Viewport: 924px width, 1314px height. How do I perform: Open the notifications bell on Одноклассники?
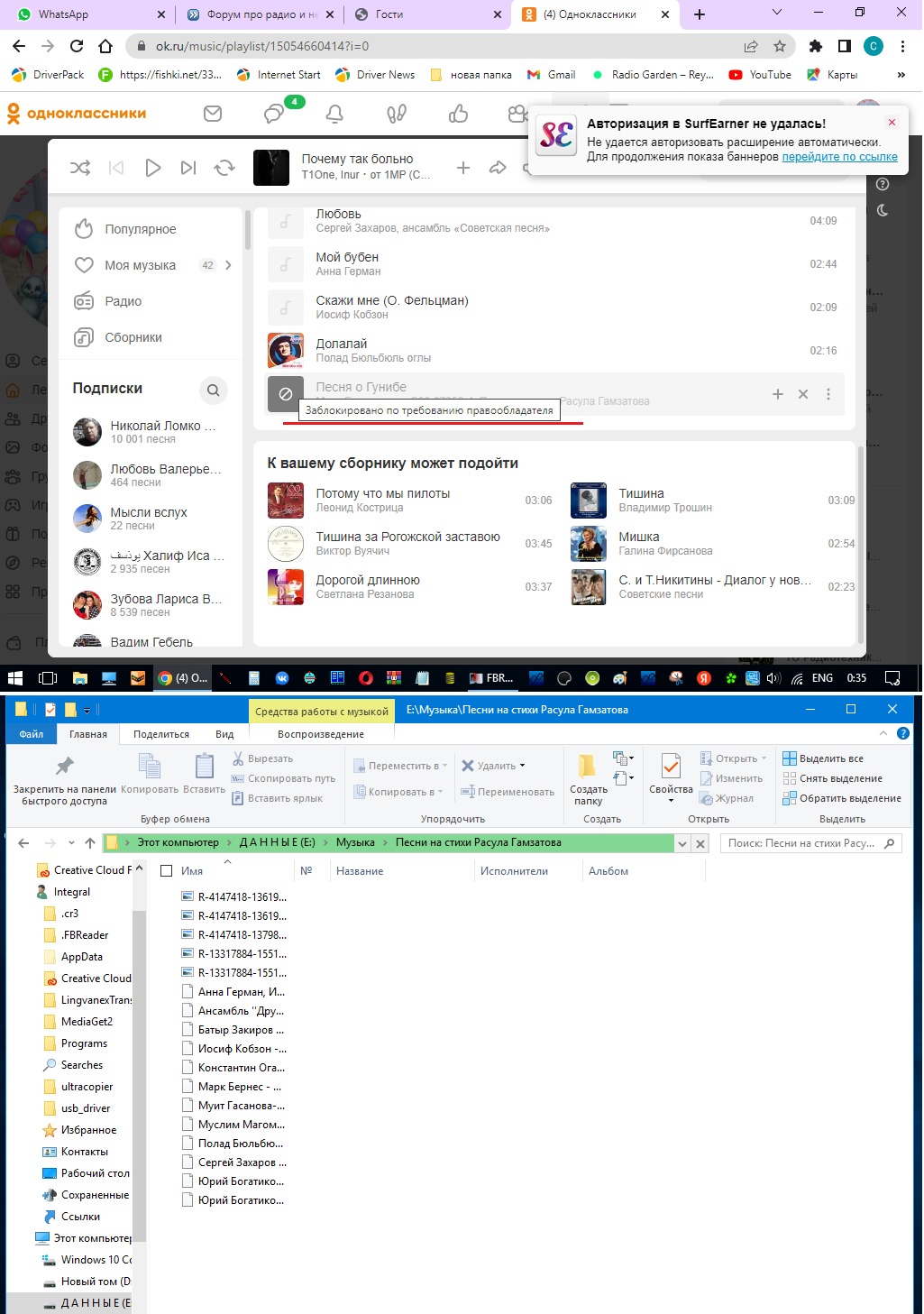334,114
